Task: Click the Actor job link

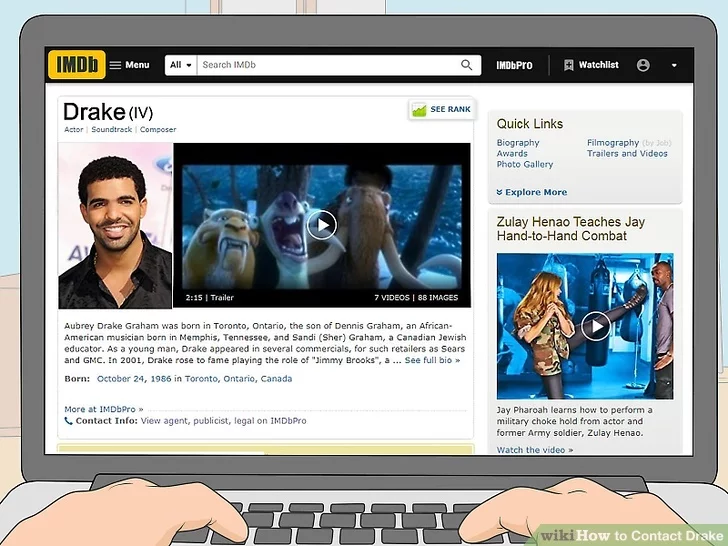Action: point(73,130)
